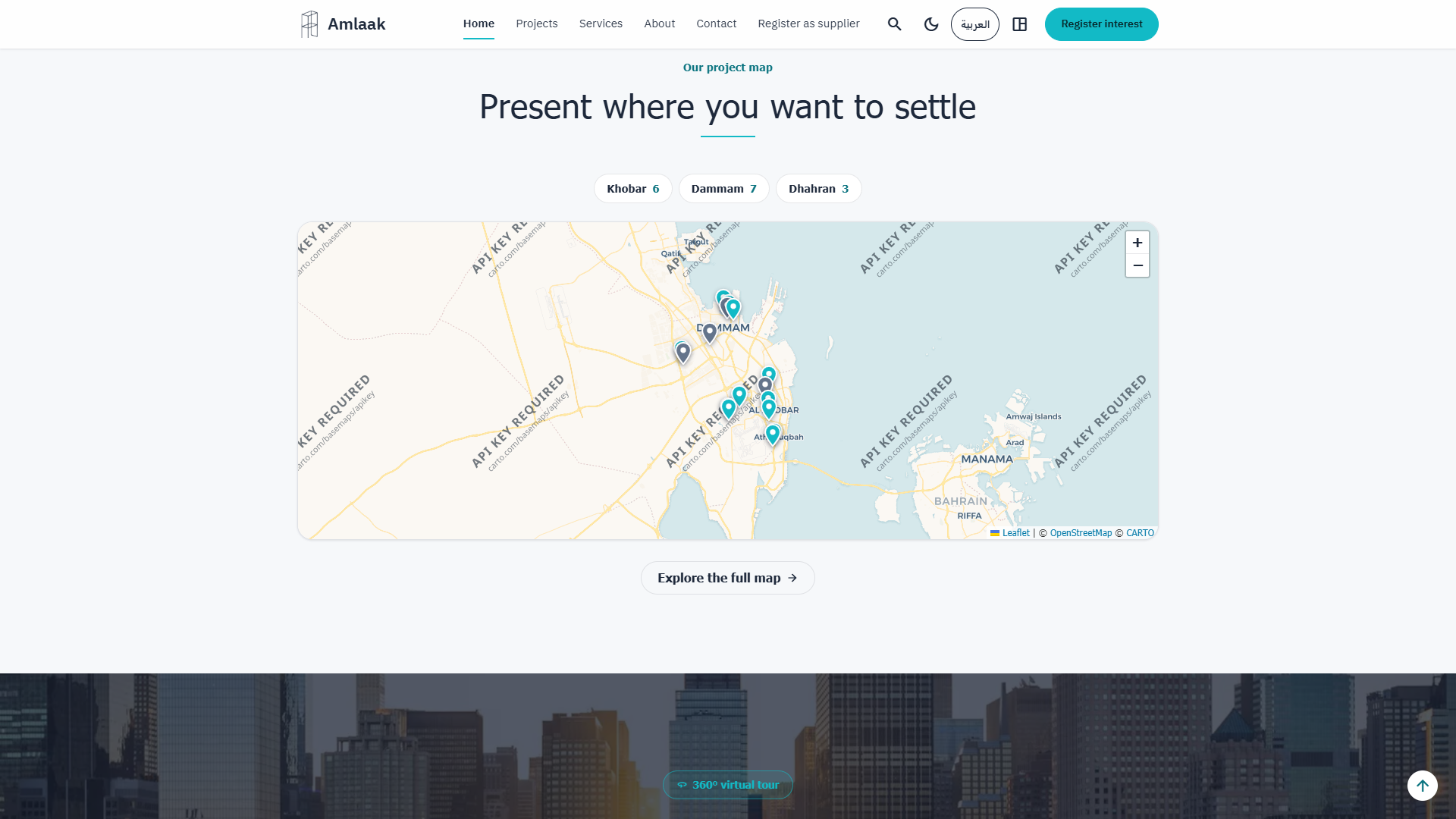The image size is (1456, 819).
Task: Open the Services nav item
Action: [x=601, y=24]
